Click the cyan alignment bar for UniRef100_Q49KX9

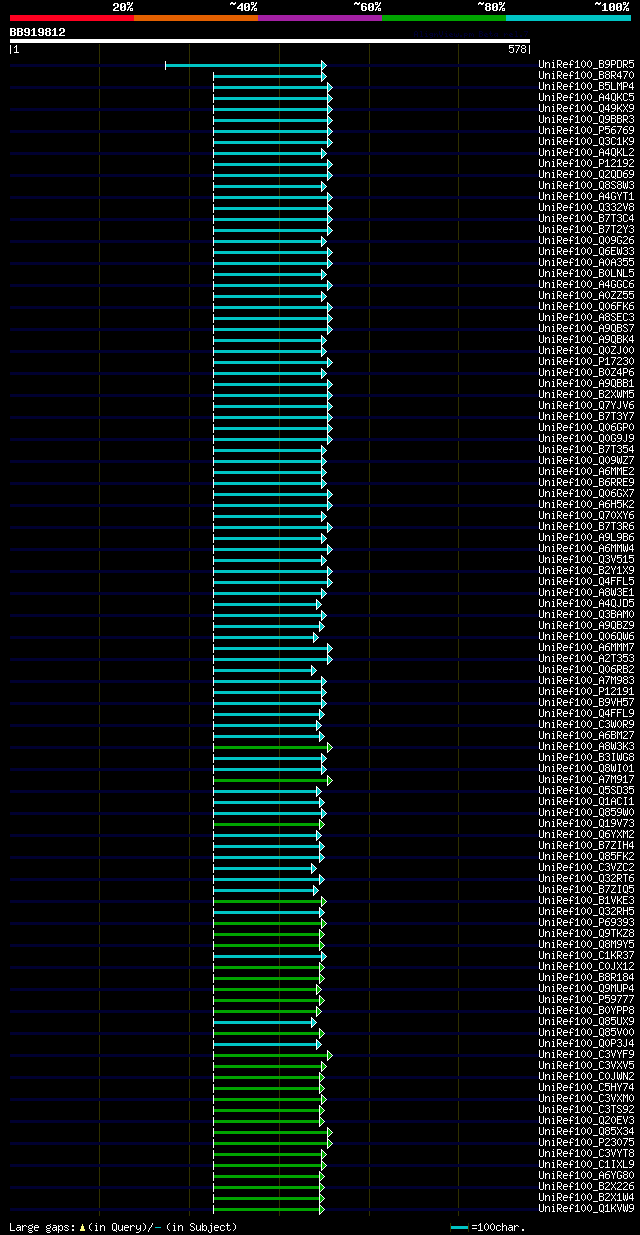click(x=272, y=109)
